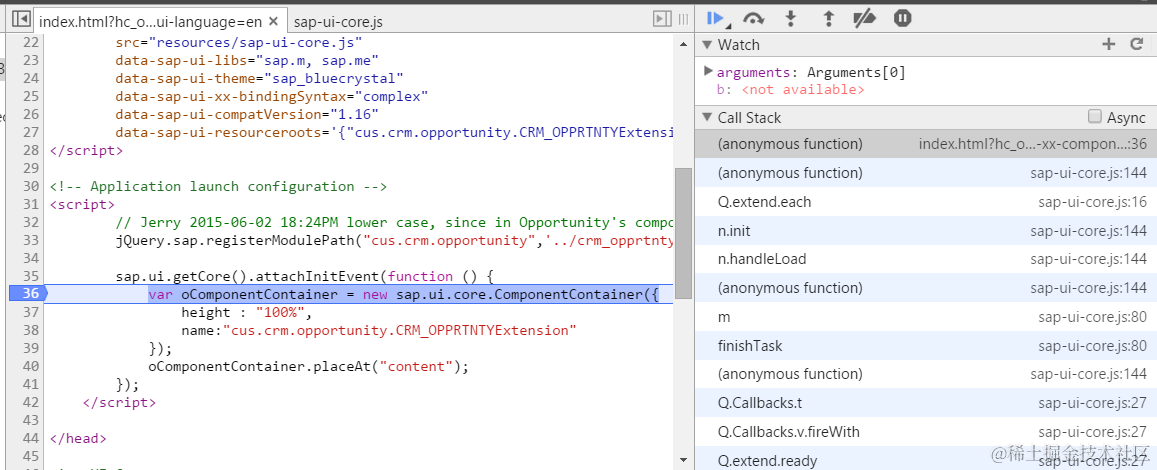Click data-sap-ui-compatVersion line
The width and height of the screenshot is (1157, 470).
247,114
